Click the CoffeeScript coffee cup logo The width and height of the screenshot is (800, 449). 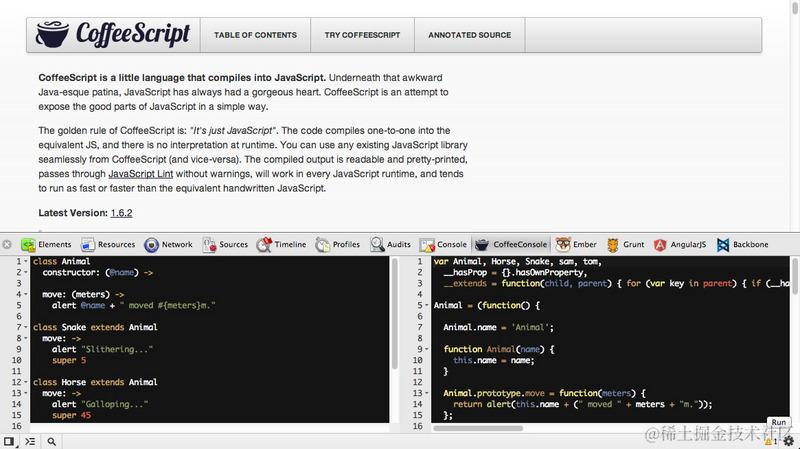pyautogui.click(x=52, y=34)
